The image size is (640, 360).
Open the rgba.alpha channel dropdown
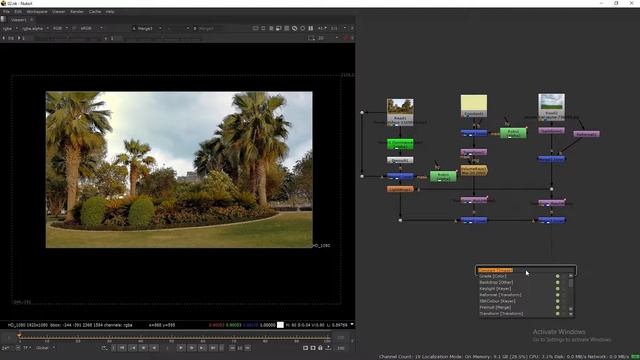35,29
